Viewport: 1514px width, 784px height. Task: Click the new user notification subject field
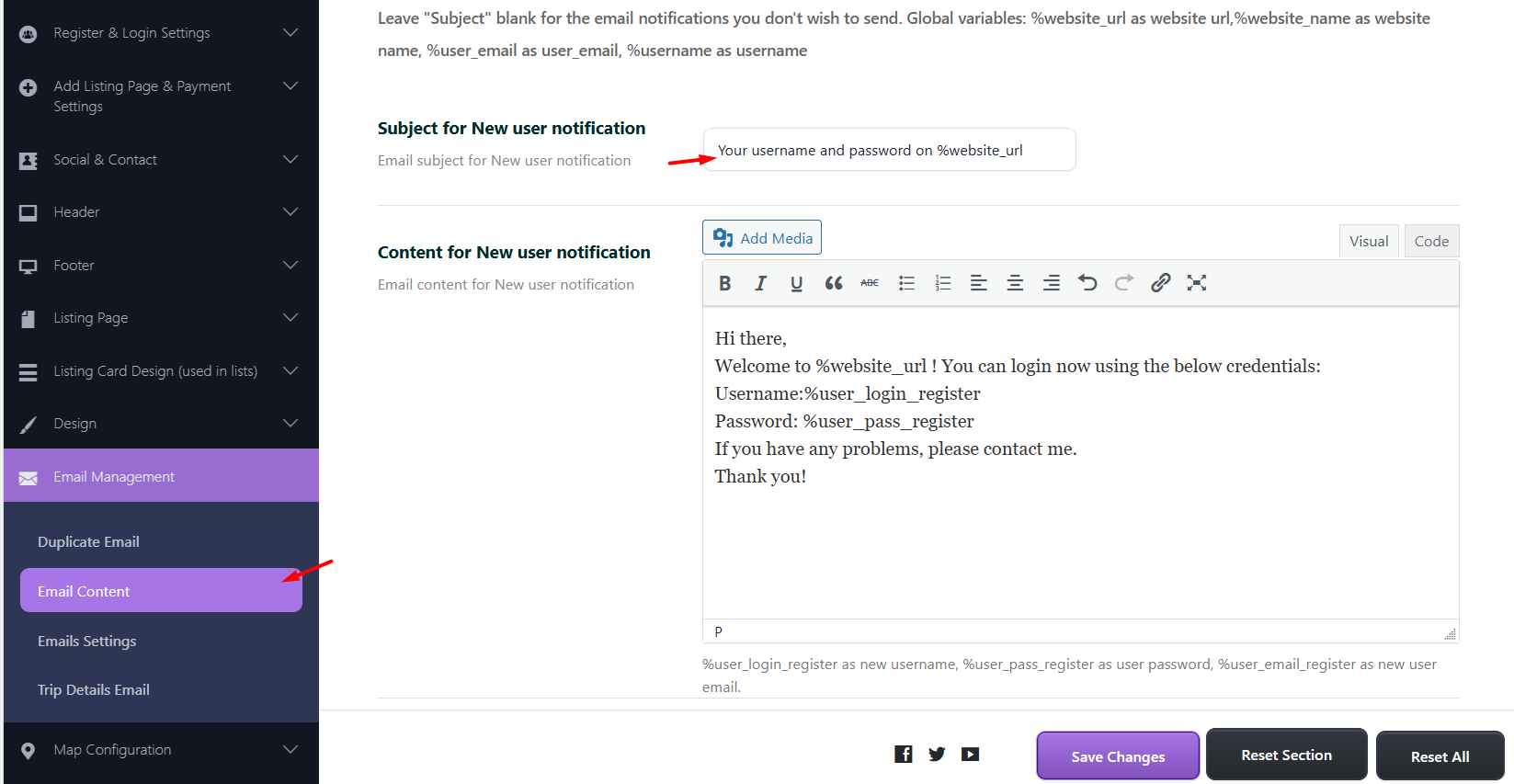[889, 150]
